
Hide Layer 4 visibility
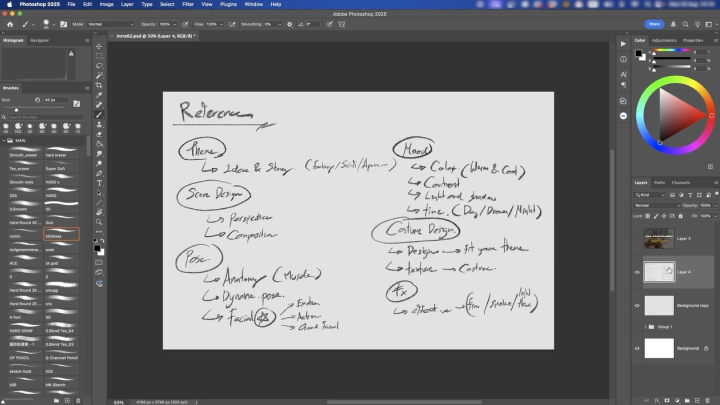[637, 271]
